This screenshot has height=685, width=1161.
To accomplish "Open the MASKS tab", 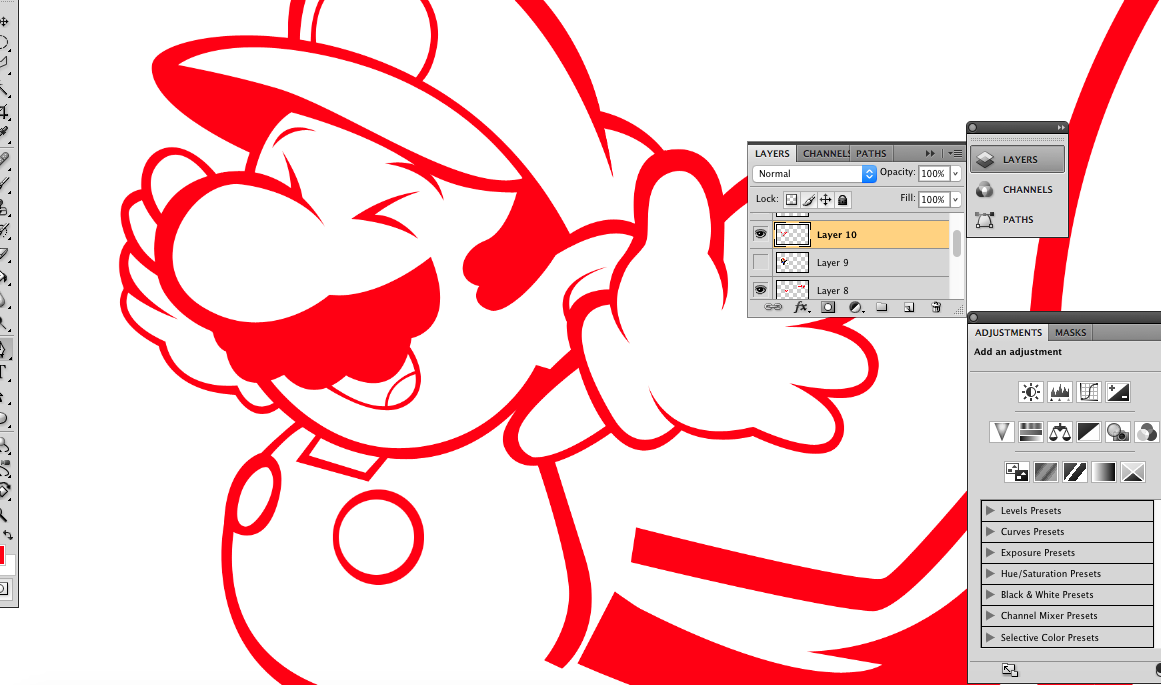I will [1071, 333].
